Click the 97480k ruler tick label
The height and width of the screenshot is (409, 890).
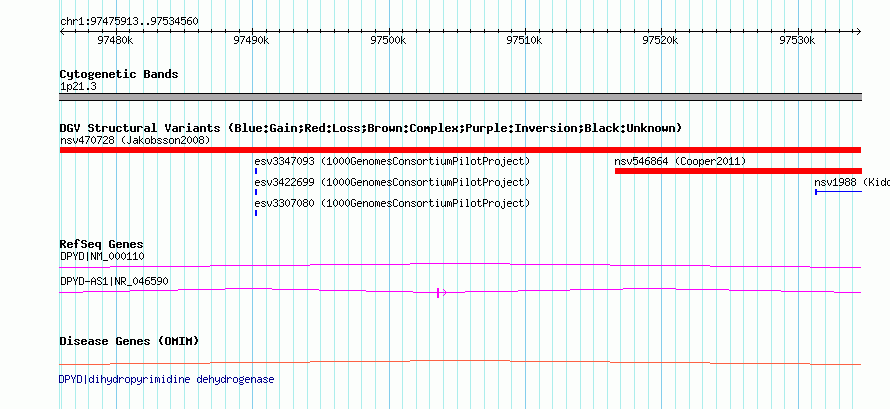coord(116,40)
